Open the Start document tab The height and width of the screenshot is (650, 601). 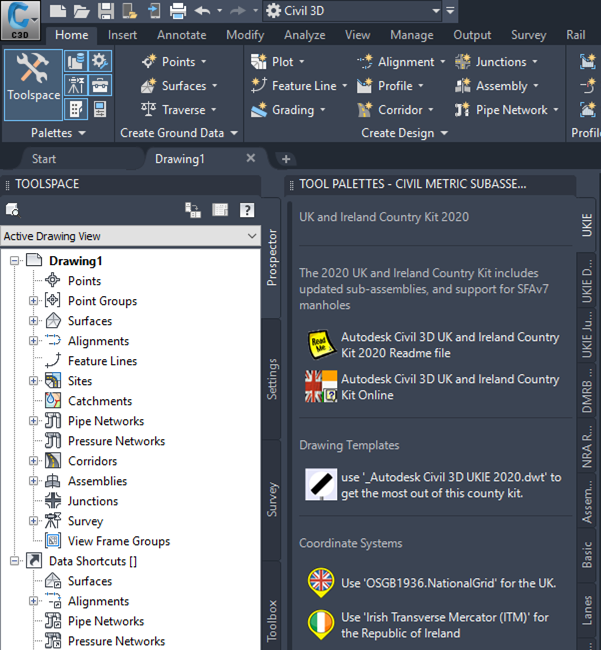pos(44,159)
